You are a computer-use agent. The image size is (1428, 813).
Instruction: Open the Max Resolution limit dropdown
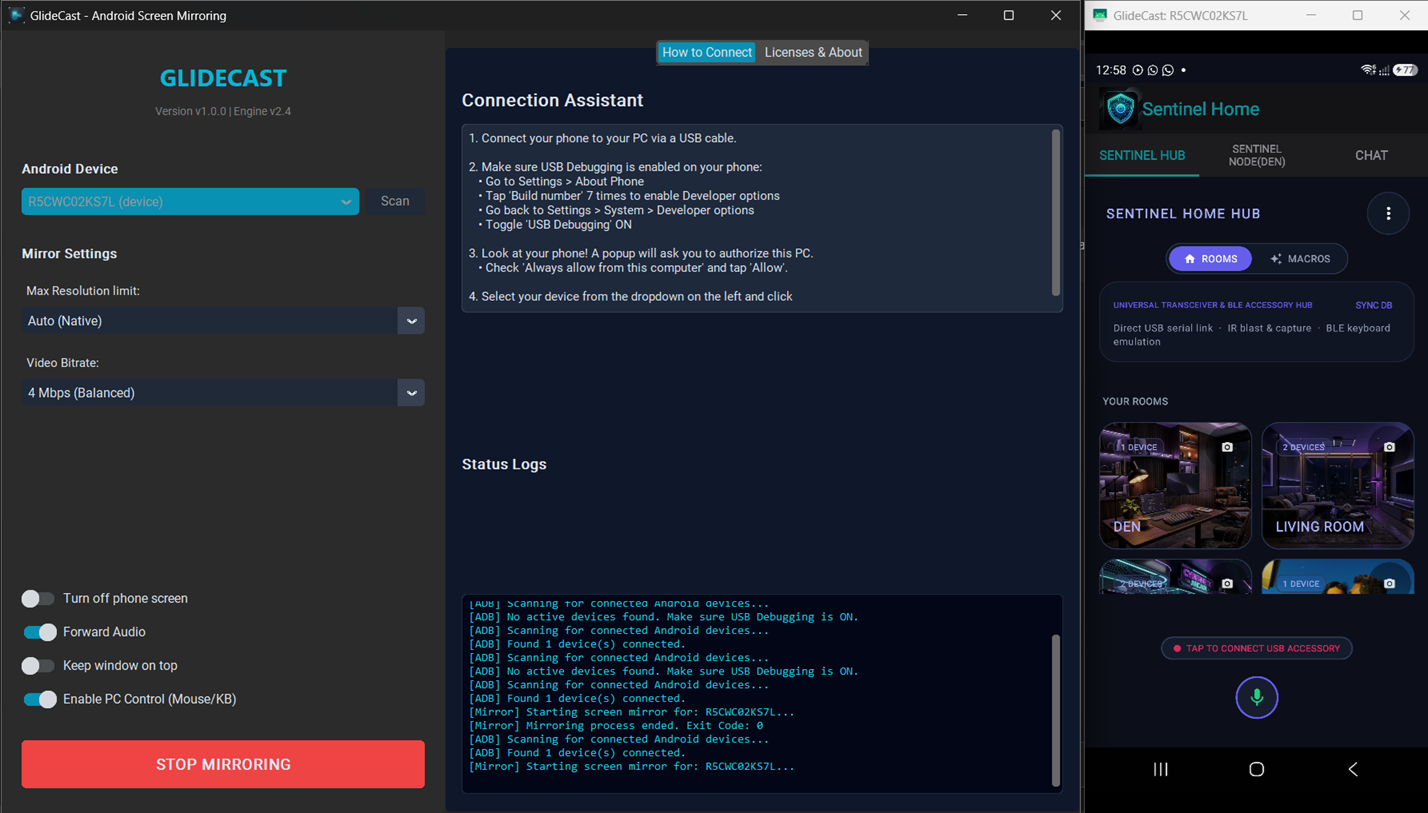(223, 321)
